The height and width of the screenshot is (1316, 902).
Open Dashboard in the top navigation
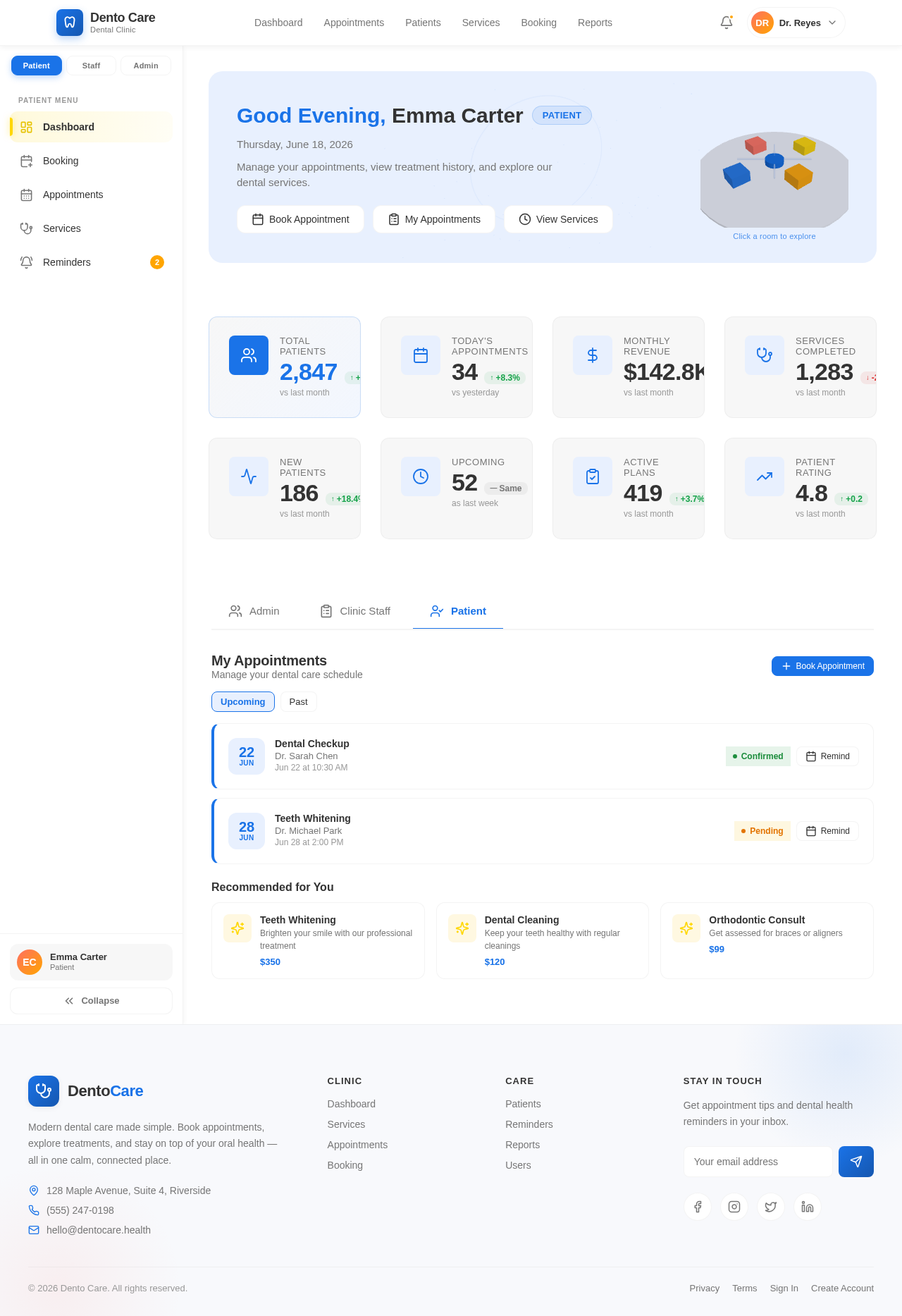coord(278,23)
